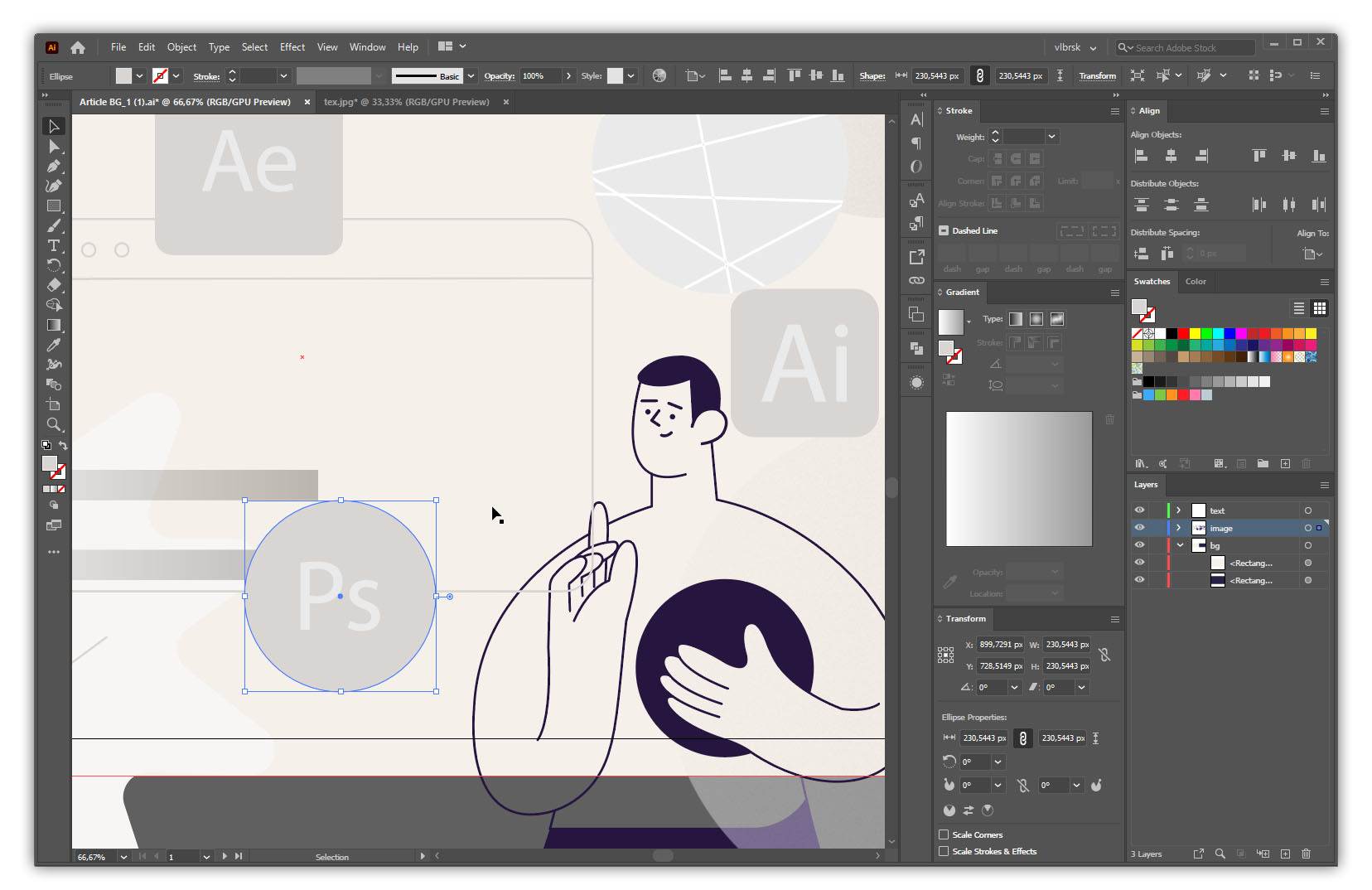This screenshot has width=1372, height=890.
Task: Collapse the bg layer group
Action: [1179, 544]
